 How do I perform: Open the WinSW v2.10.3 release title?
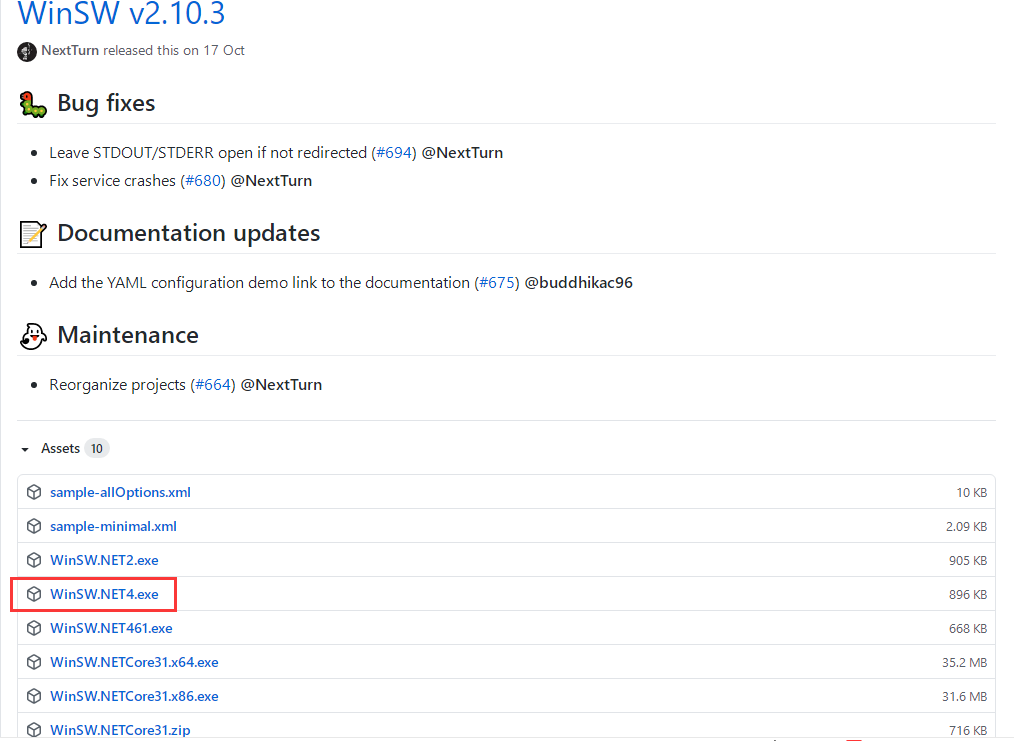(x=121, y=14)
